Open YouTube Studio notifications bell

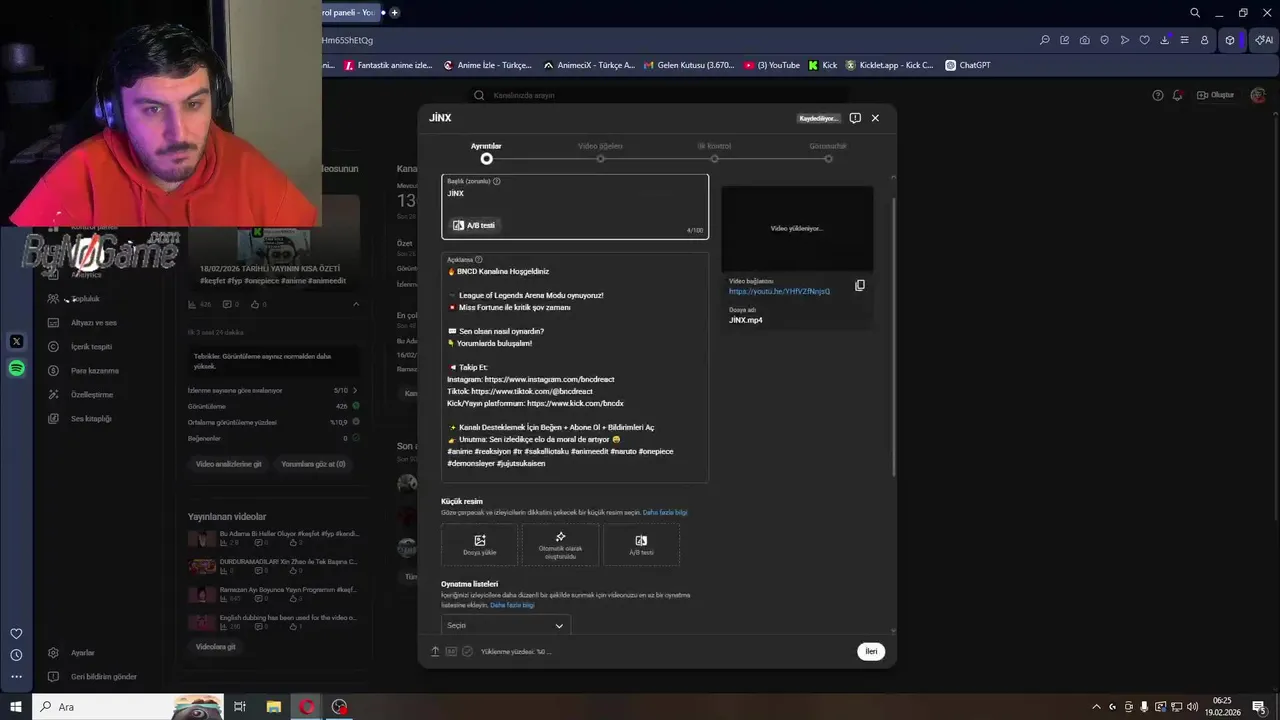point(1178,95)
